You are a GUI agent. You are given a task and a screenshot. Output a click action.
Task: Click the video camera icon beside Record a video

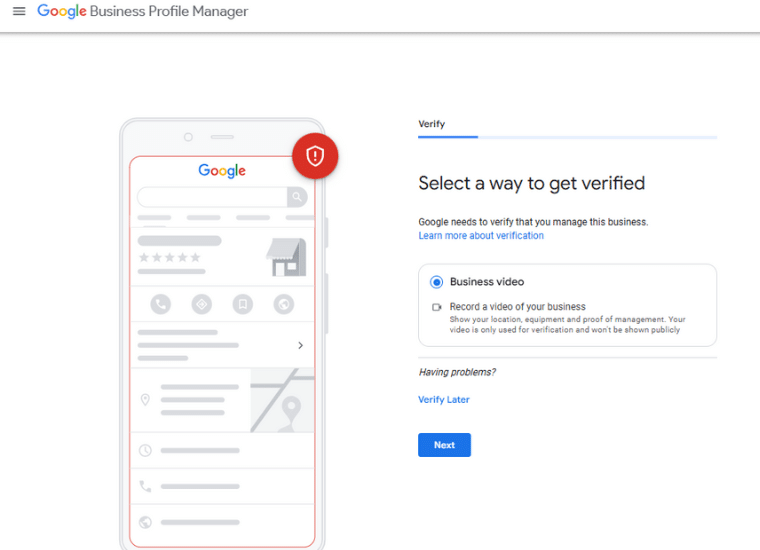point(437,307)
